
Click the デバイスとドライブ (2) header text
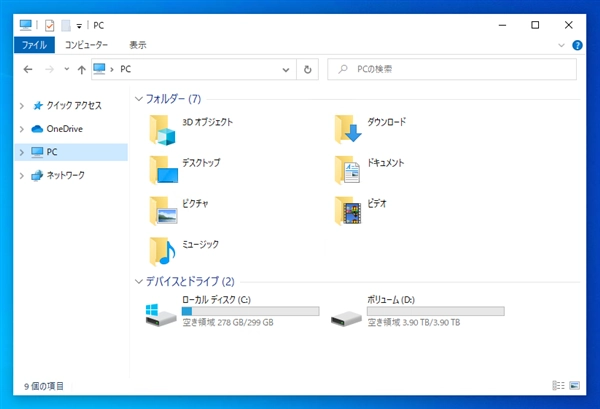click(190, 282)
